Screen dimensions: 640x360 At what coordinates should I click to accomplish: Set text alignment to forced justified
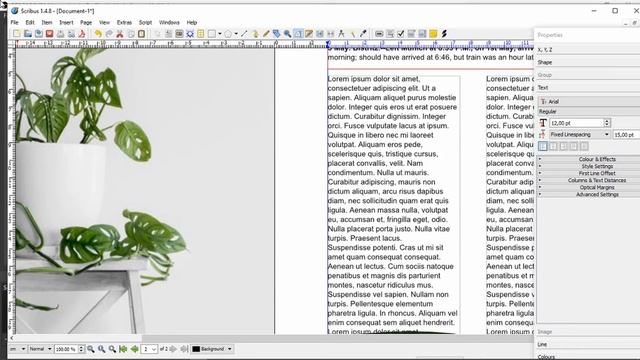tap(584, 146)
